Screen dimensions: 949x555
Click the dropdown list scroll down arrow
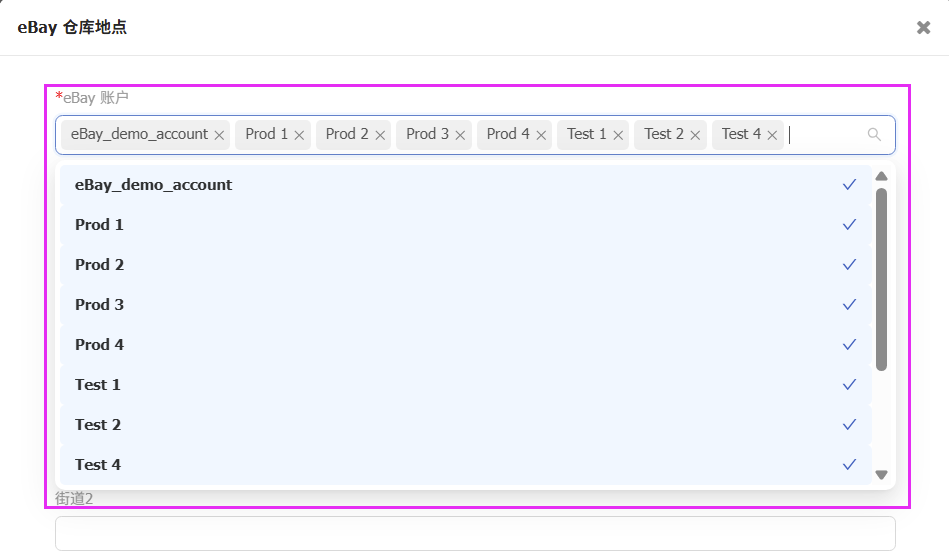click(x=881, y=475)
